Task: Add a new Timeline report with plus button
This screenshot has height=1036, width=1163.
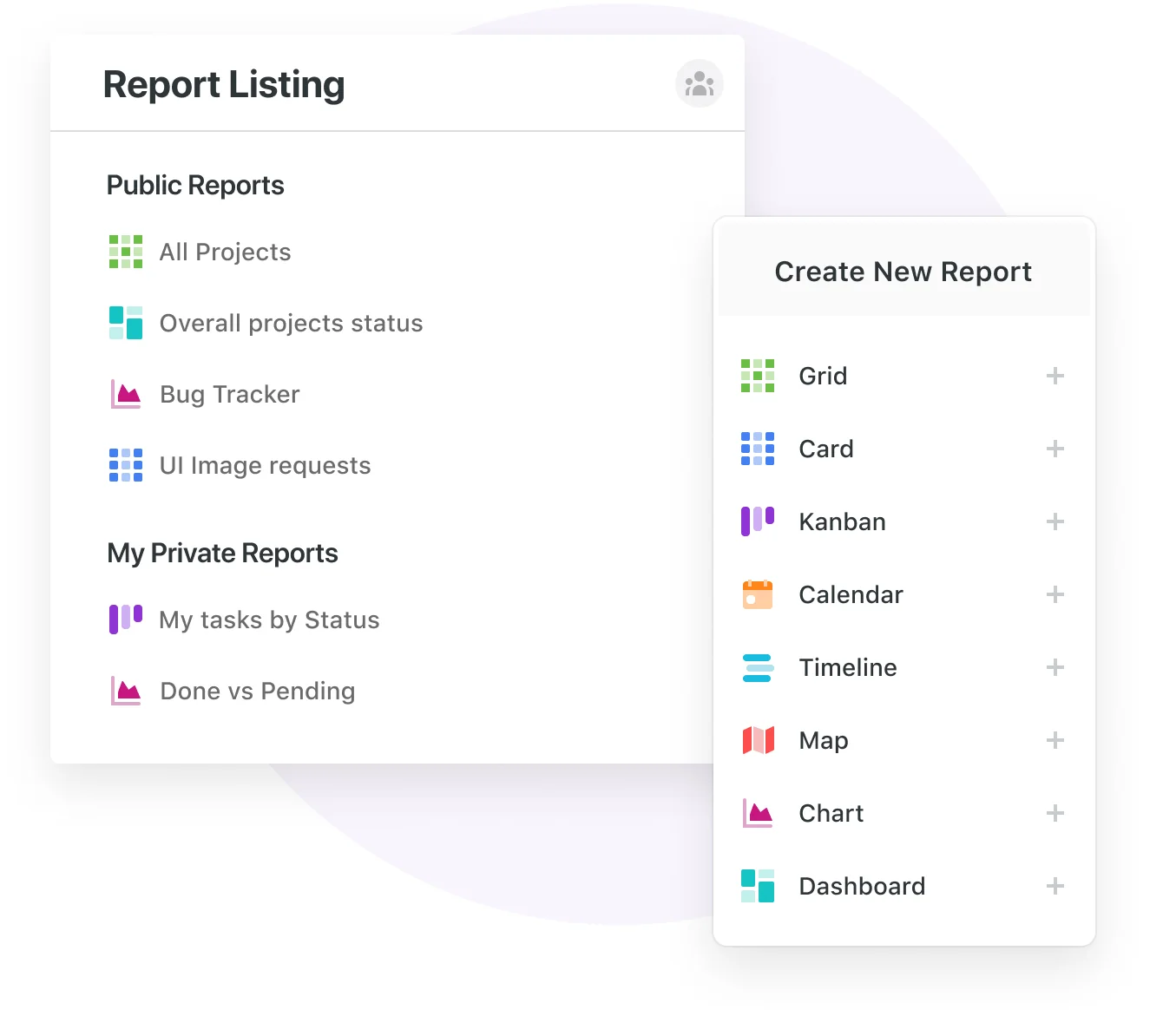Action: tap(1055, 667)
